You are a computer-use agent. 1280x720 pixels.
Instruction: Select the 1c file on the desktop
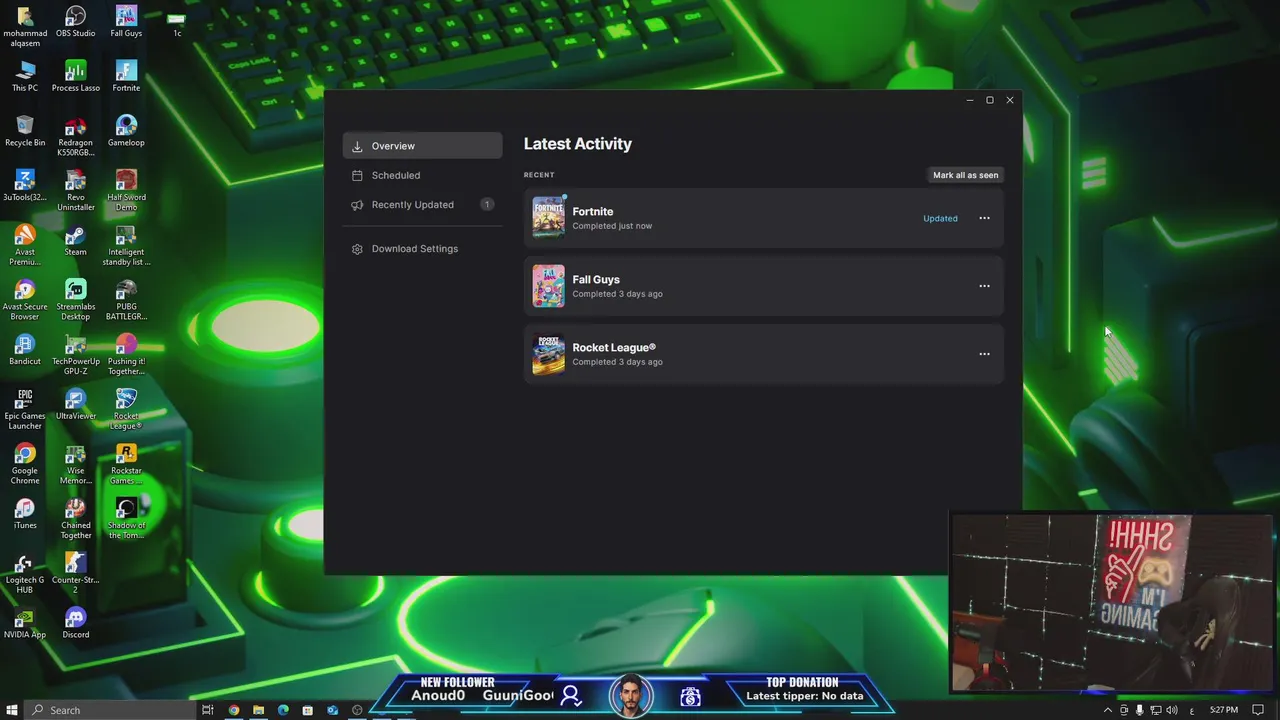click(x=176, y=24)
